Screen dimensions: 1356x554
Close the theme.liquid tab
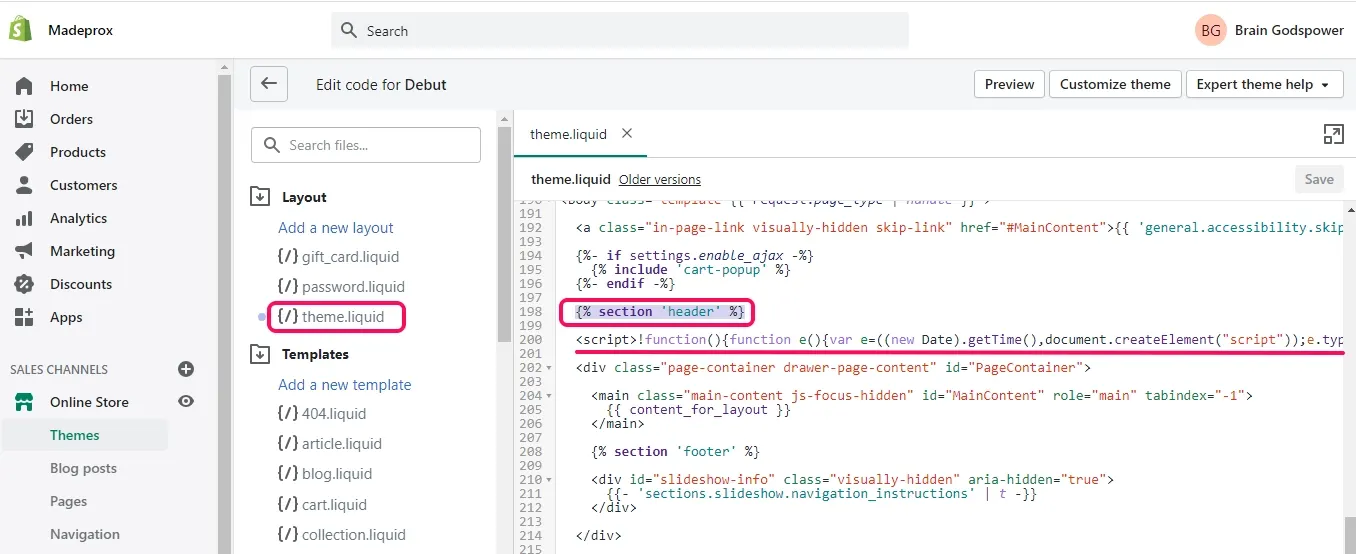(x=627, y=133)
